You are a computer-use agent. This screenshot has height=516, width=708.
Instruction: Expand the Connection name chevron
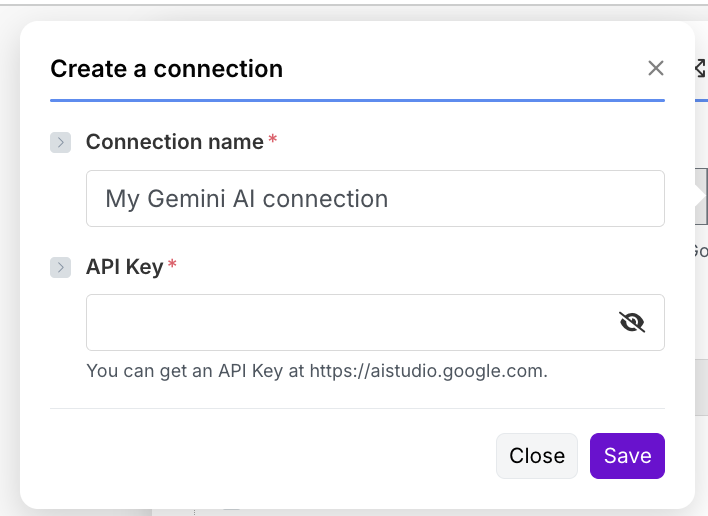[60, 143]
